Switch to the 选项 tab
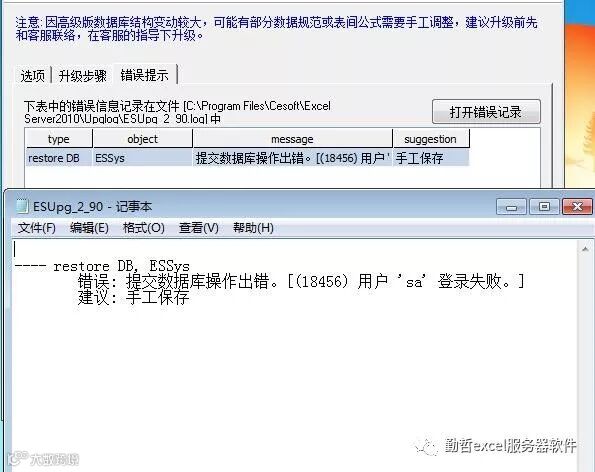The image size is (595, 472). (x=33, y=76)
